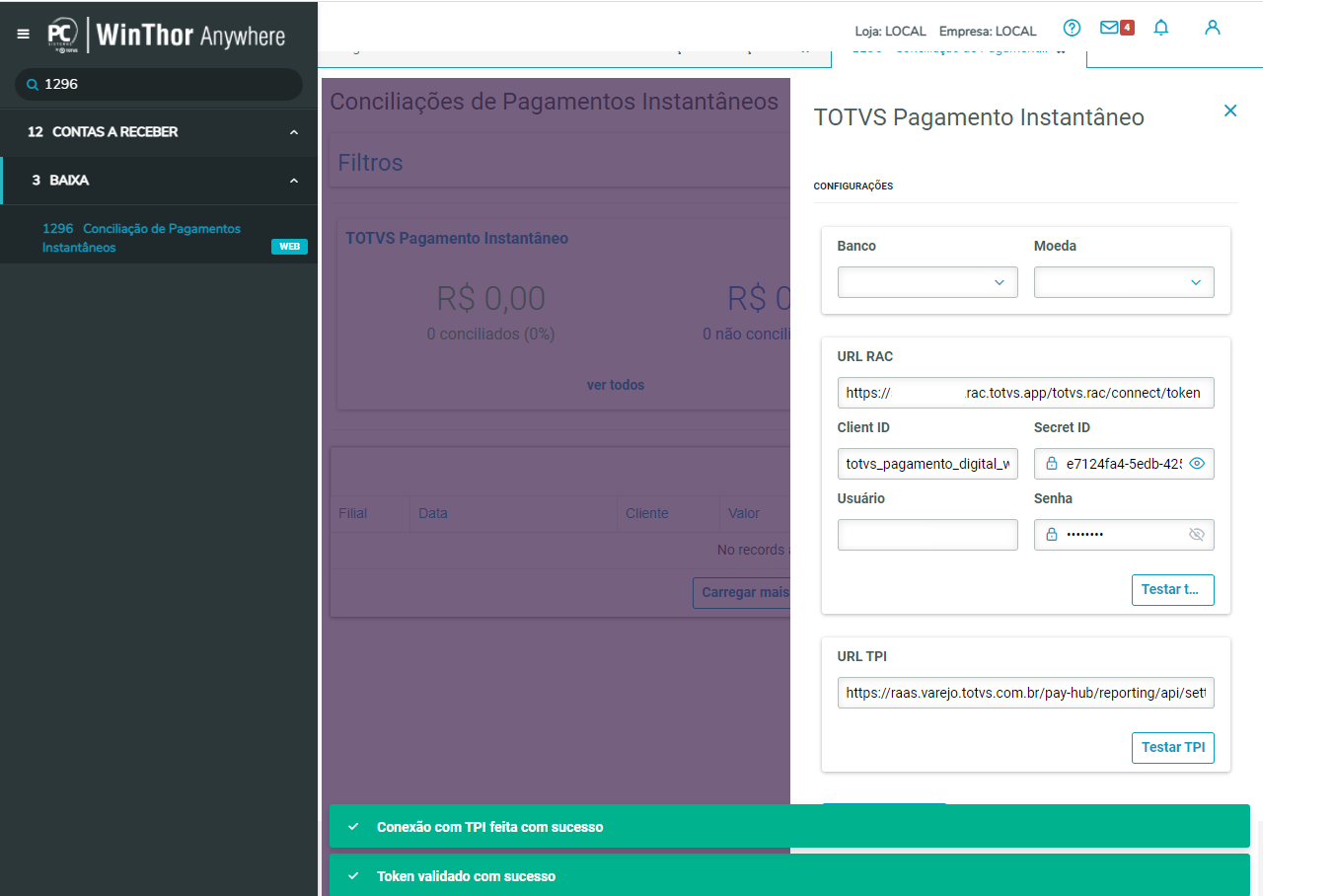Image resolution: width=1334 pixels, height=896 pixels.
Task: Click the Client ID input field
Action: (x=927, y=464)
